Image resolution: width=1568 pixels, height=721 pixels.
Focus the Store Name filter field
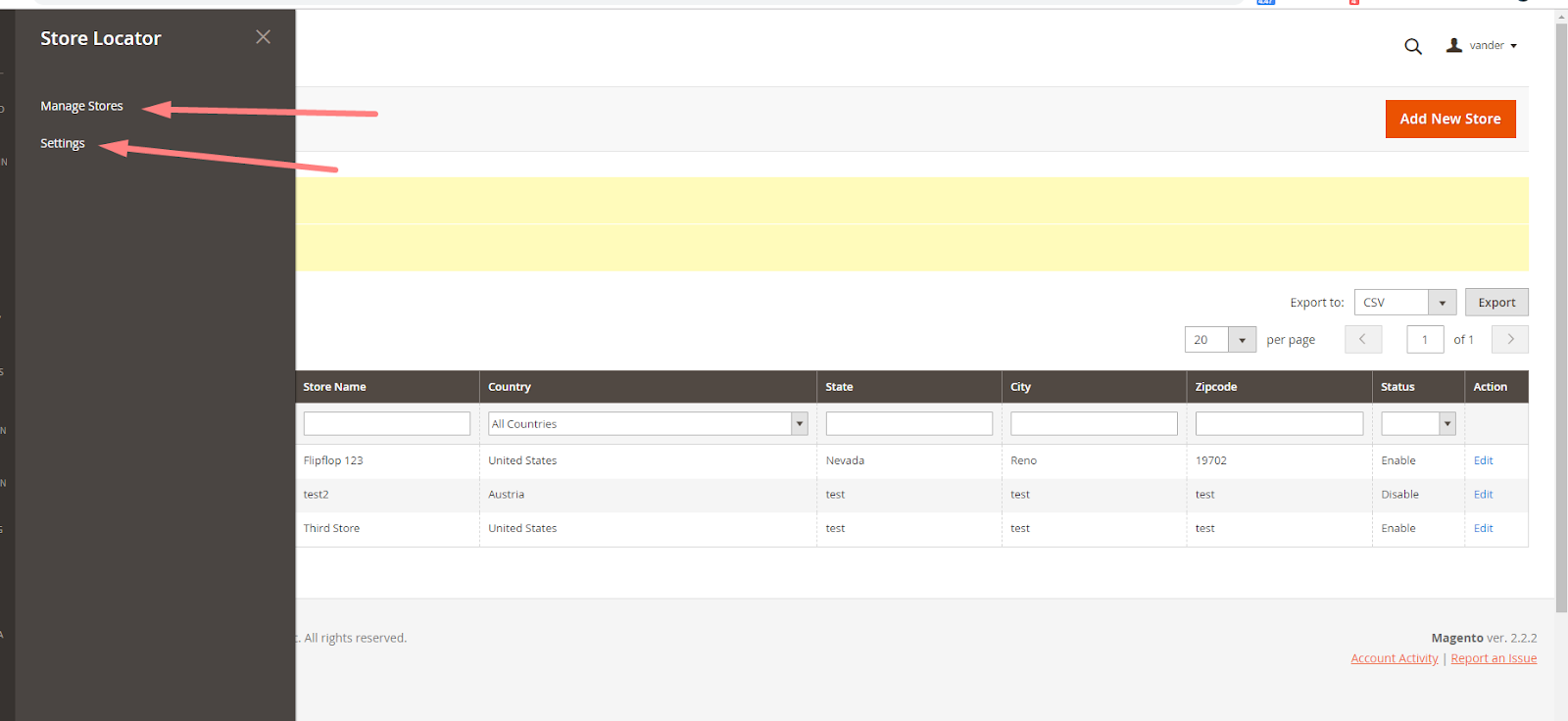[x=387, y=423]
